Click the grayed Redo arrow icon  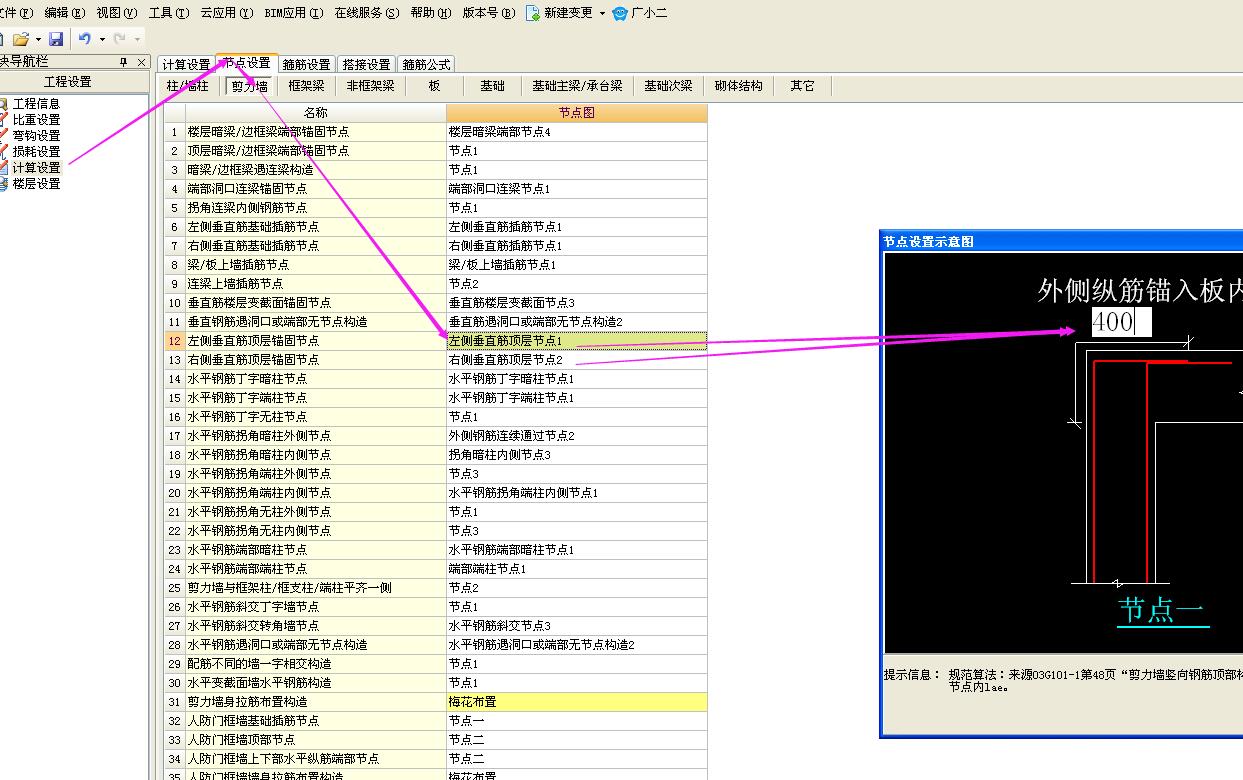click(x=120, y=39)
